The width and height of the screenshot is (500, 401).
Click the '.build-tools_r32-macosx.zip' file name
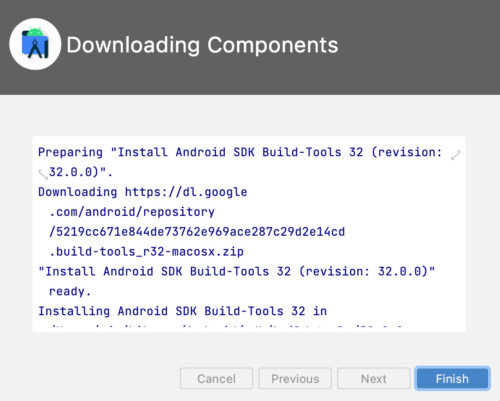[x=146, y=251]
